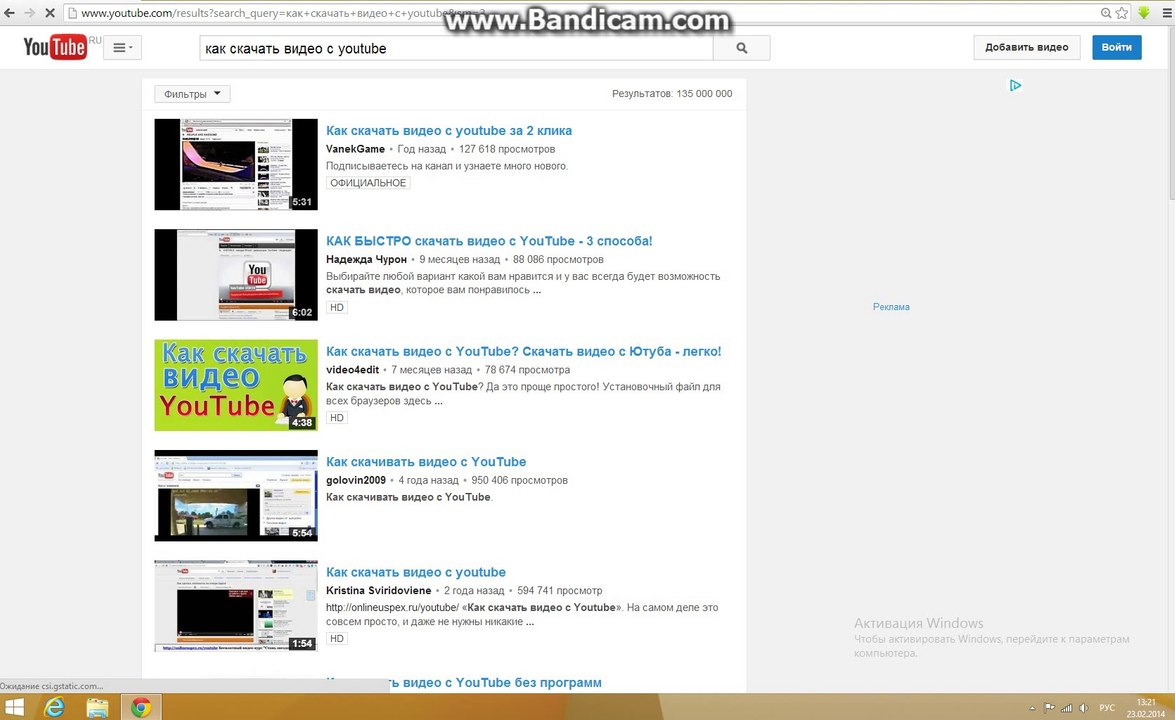This screenshot has width=1175, height=720.
Task: Open Kristina Sviridoviene's 'Как скачать видео с youtube'
Action: (x=416, y=572)
